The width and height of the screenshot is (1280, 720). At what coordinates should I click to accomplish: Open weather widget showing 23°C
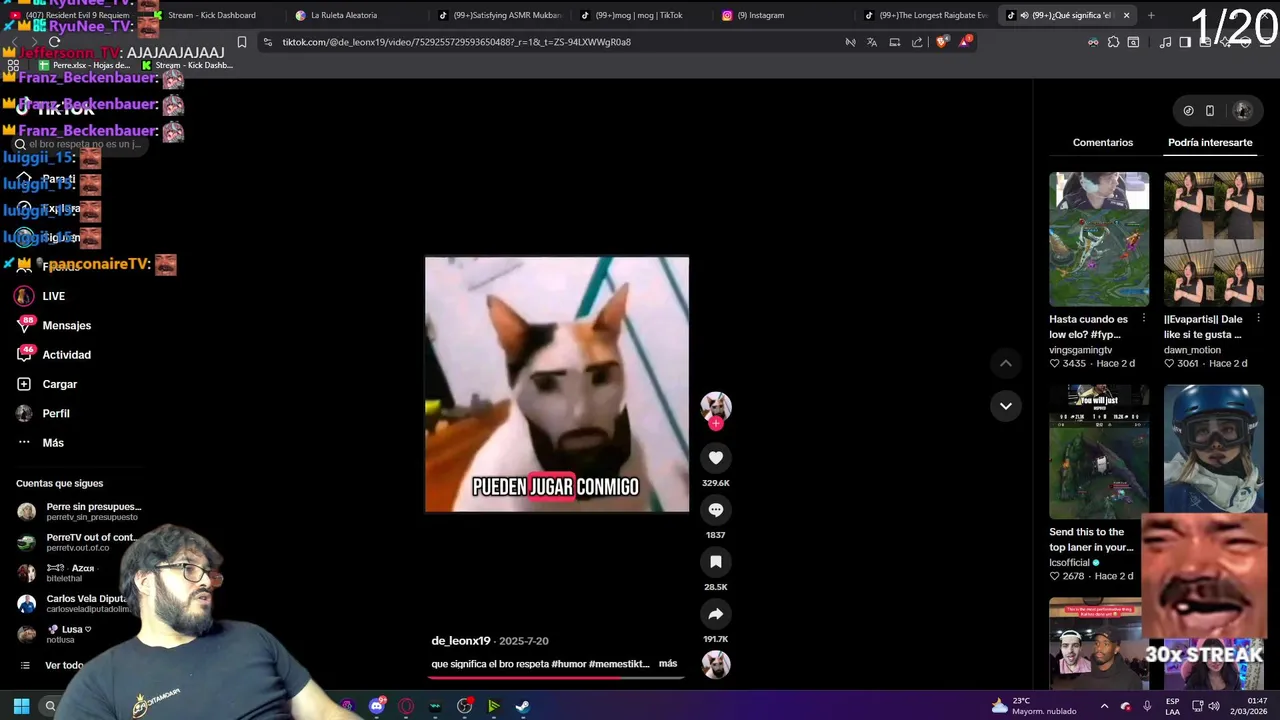click(x=1034, y=706)
